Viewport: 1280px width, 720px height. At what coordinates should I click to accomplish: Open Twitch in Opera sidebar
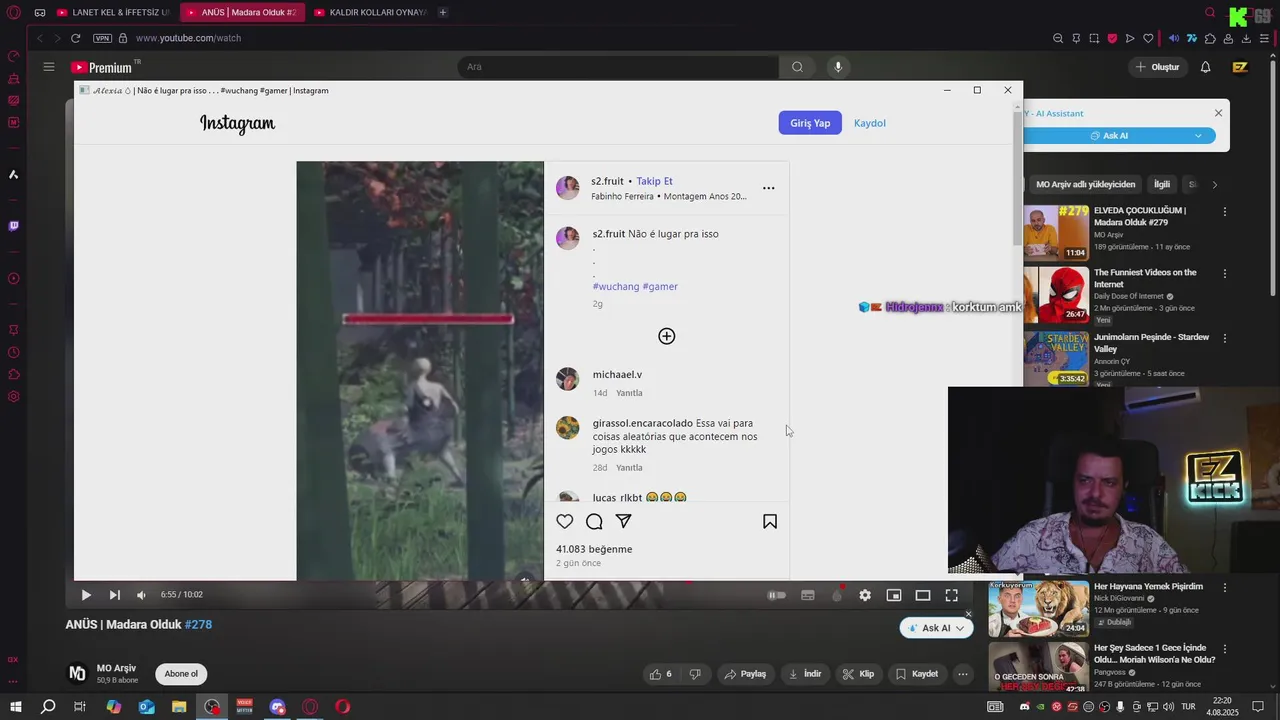[13, 226]
